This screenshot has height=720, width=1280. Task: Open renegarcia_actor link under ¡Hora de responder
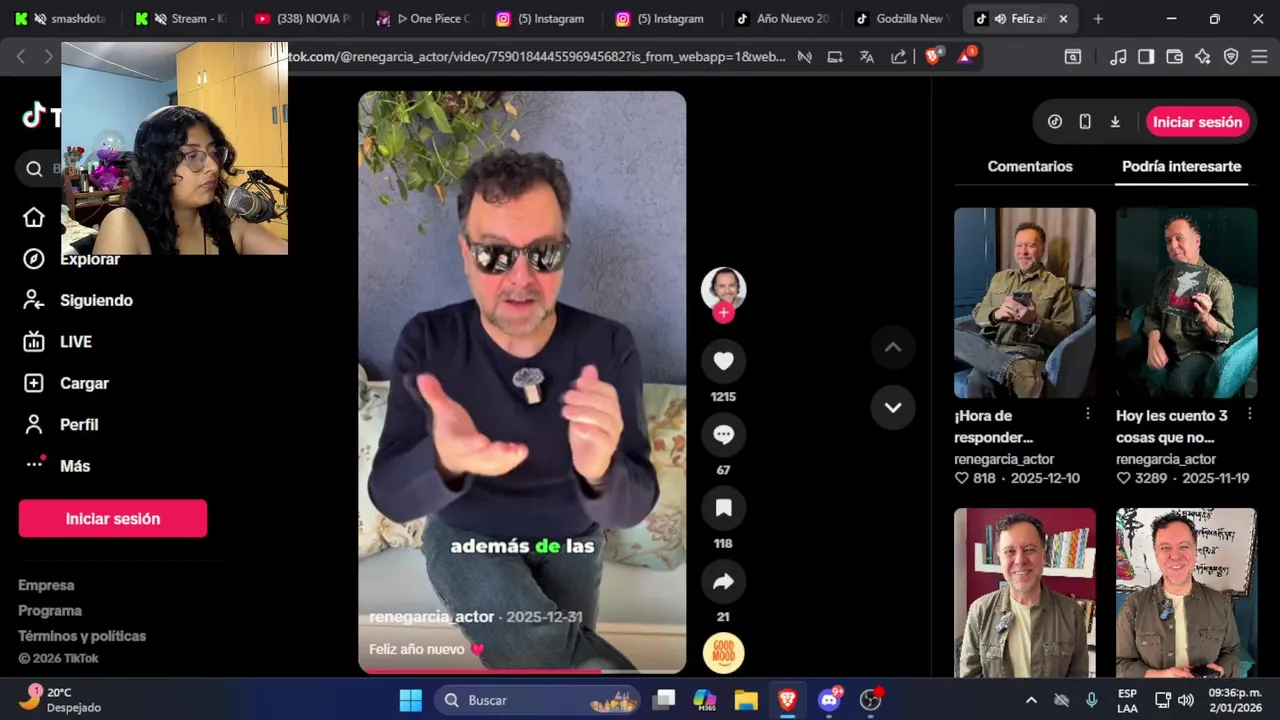click(x=1004, y=460)
